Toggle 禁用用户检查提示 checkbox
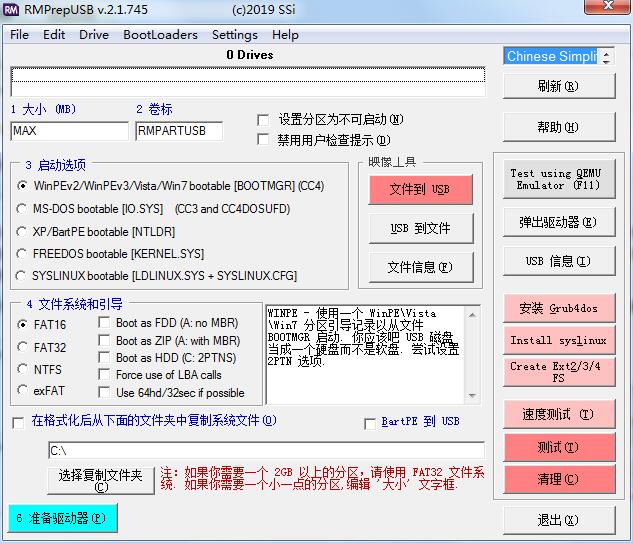633x543 pixels. point(264,140)
